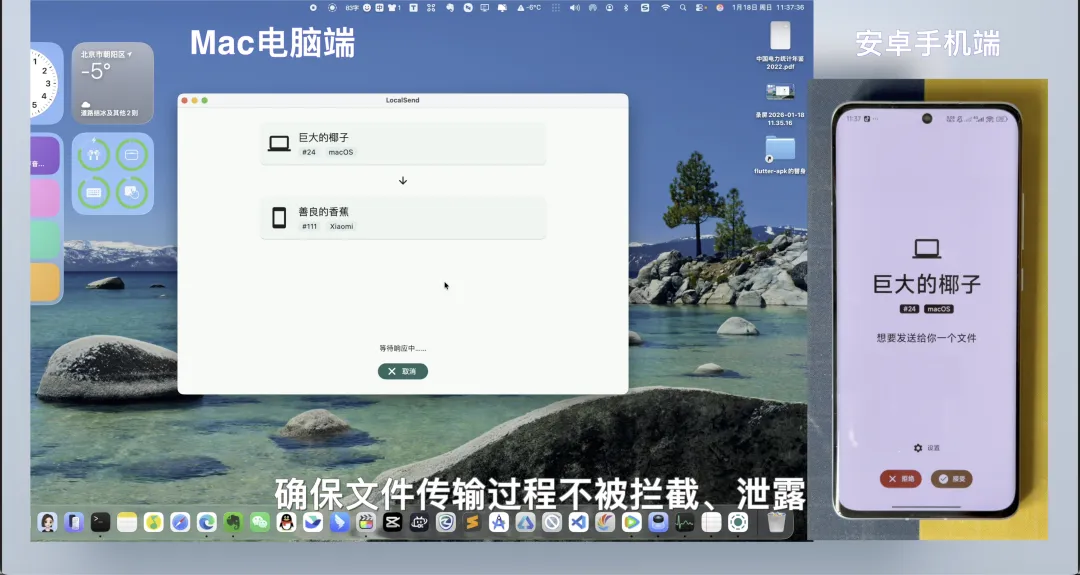
Task: Click the phone icon beside 善良的香蕉
Action: pyautogui.click(x=279, y=218)
